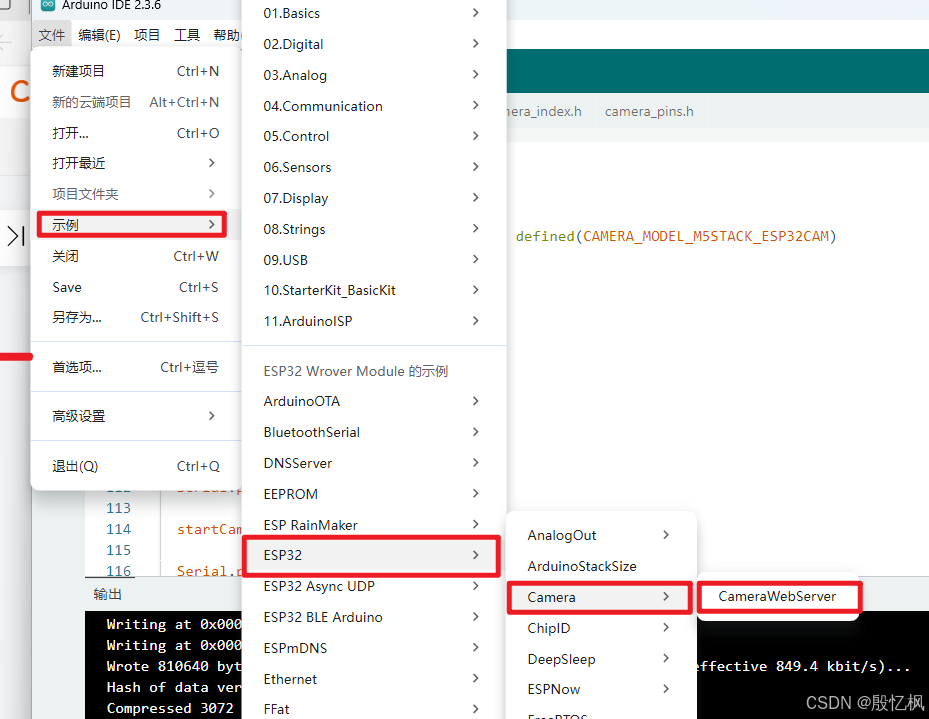This screenshot has width=929, height=719.
Task: Expand 打开最近 submenu
Action: [x=136, y=163]
